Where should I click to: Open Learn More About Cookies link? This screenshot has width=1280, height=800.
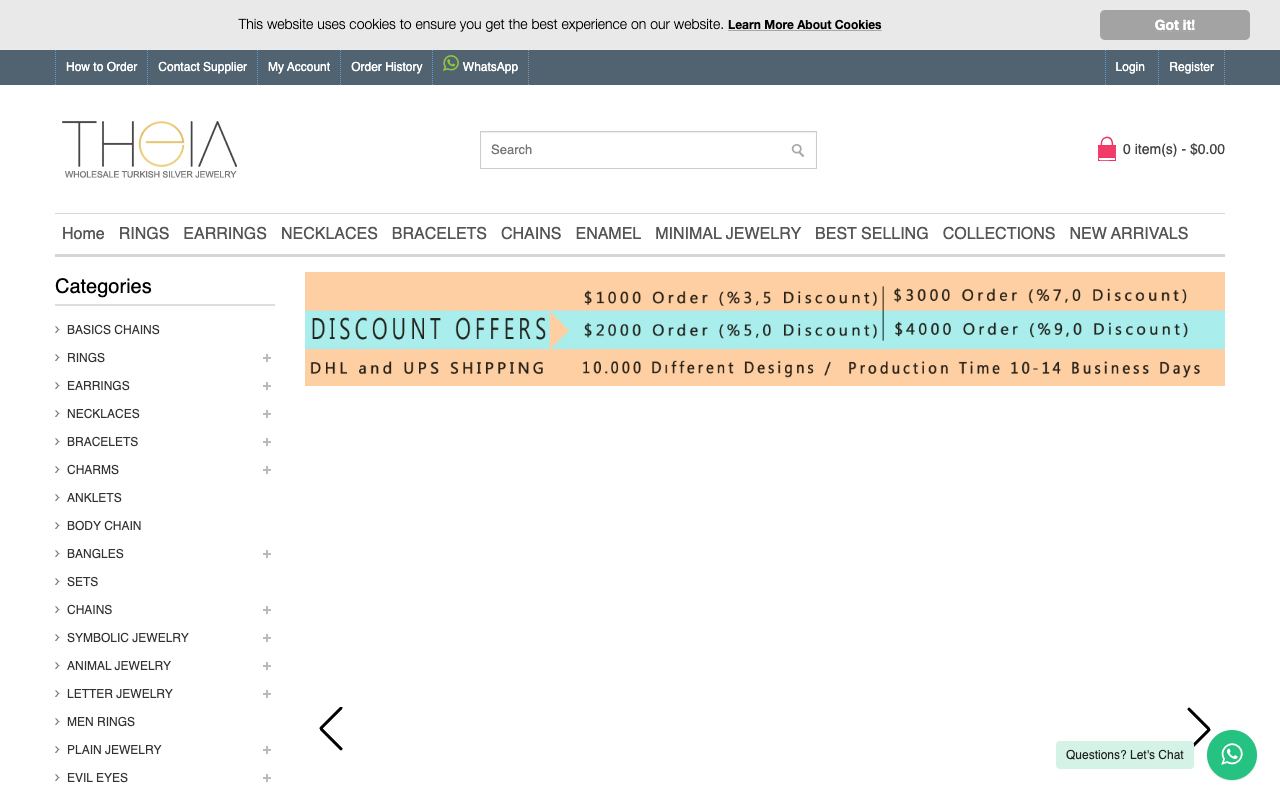[x=804, y=25]
